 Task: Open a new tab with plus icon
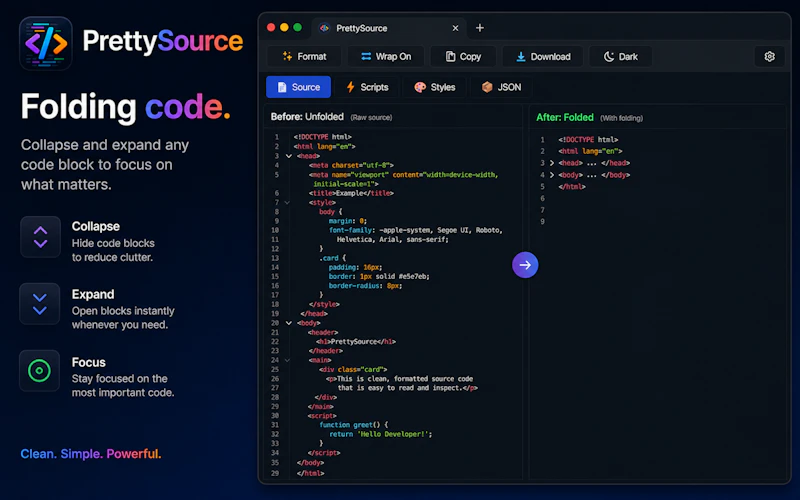[x=480, y=28]
